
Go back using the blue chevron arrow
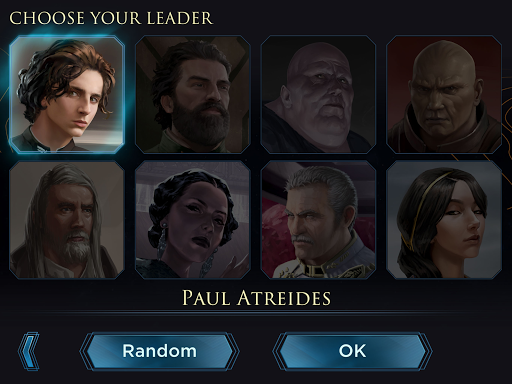point(29,351)
